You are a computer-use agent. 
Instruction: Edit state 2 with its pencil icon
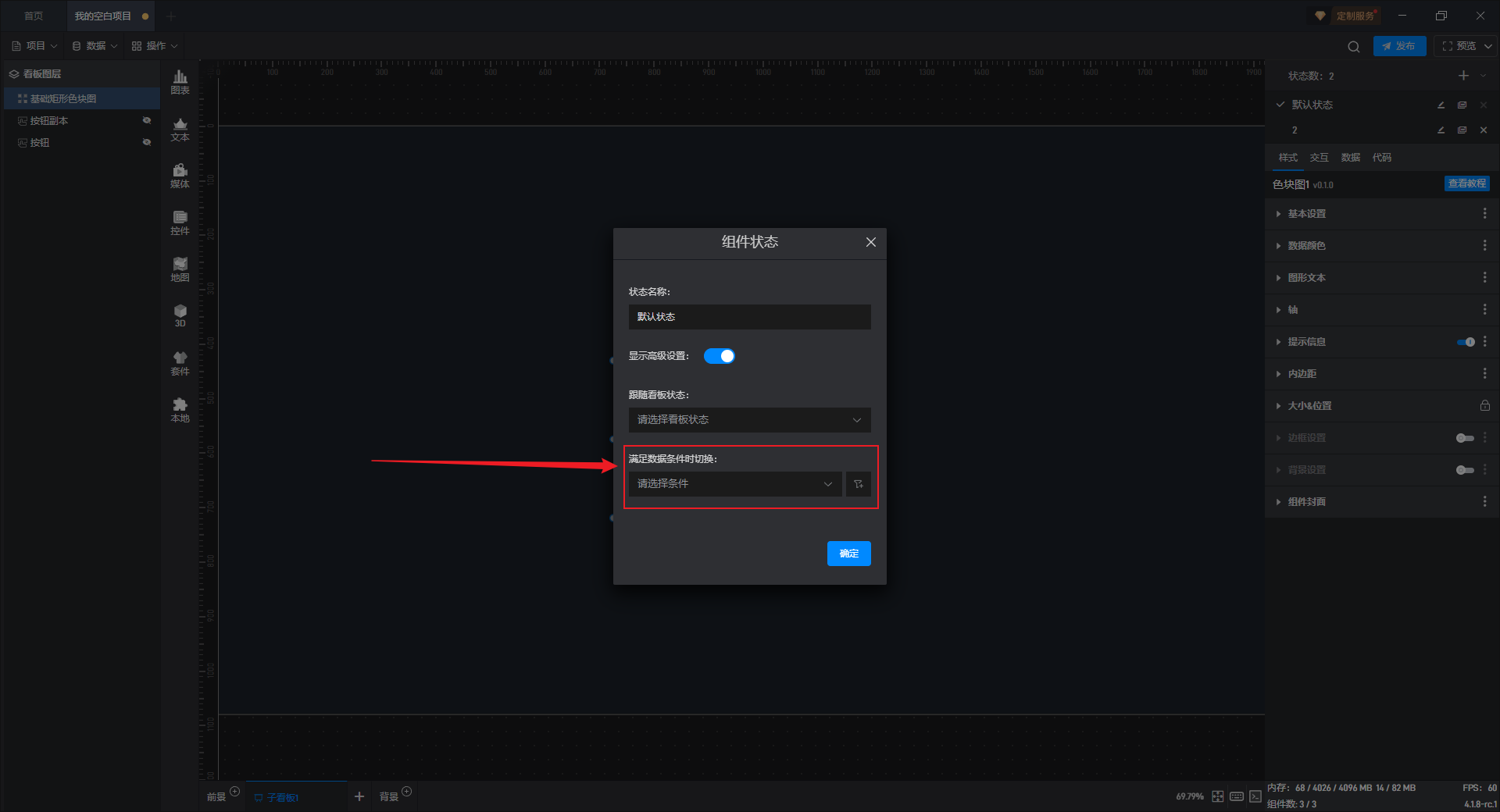point(1441,130)
